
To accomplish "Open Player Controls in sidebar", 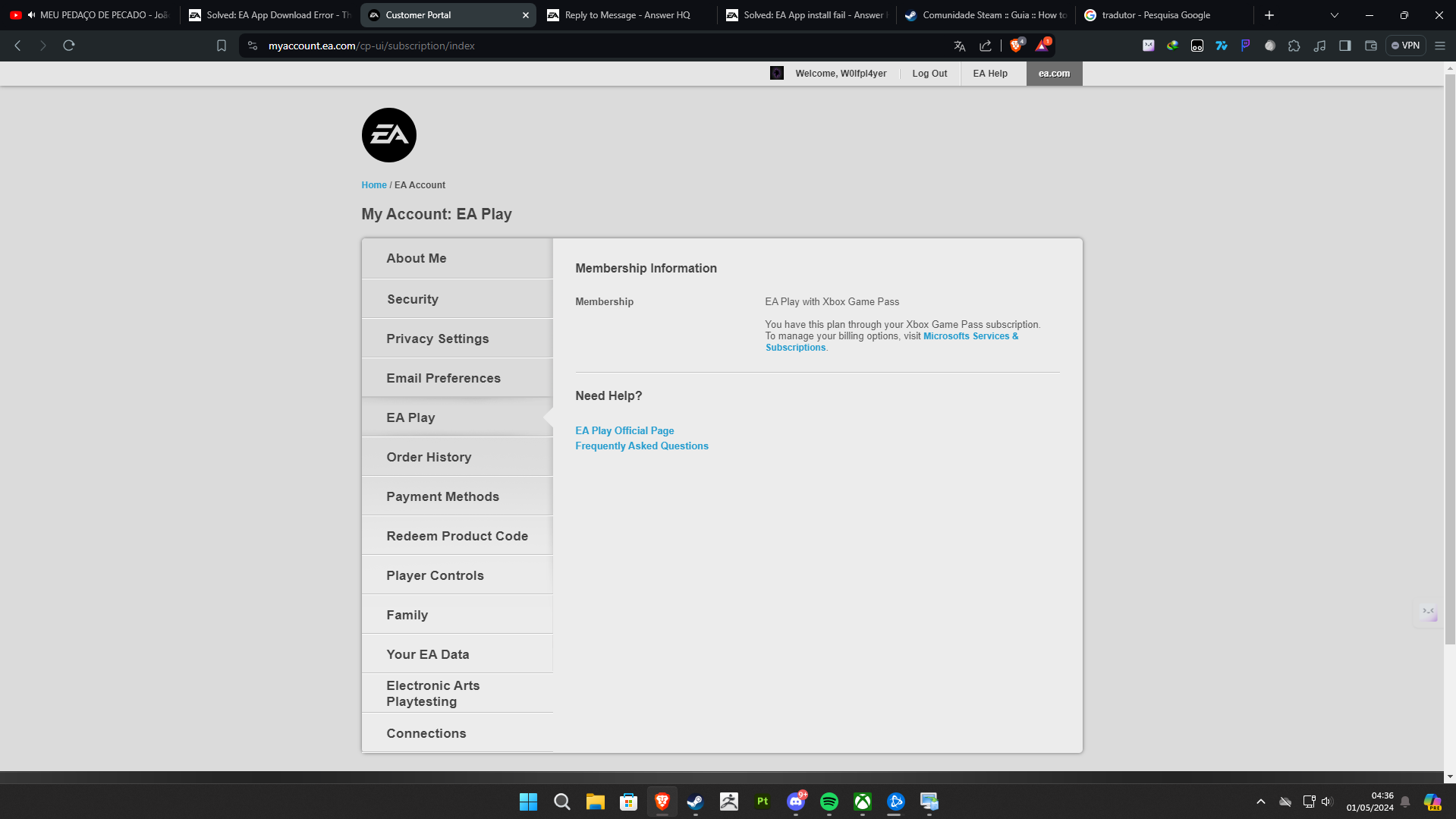I will pyautogui.click(x=458, y=575).
